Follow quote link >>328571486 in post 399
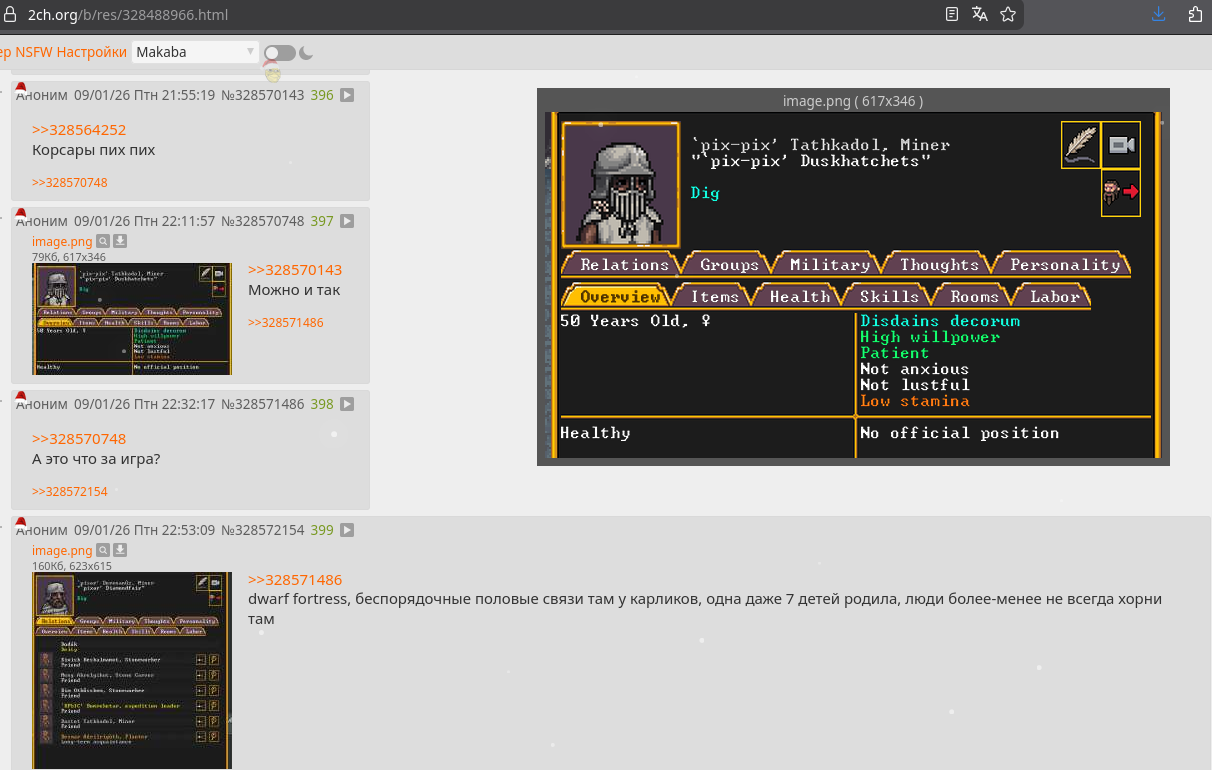This screenshot has height=770, width=1212. 295,580
